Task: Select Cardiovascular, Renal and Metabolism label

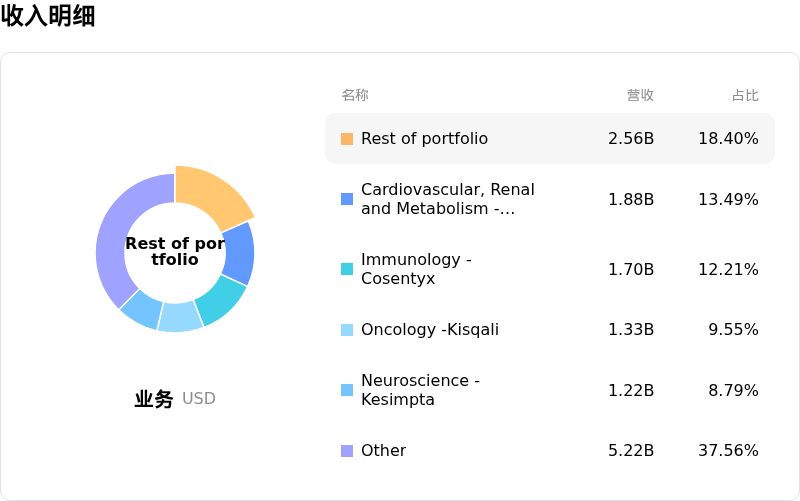Action: (447, 199)
